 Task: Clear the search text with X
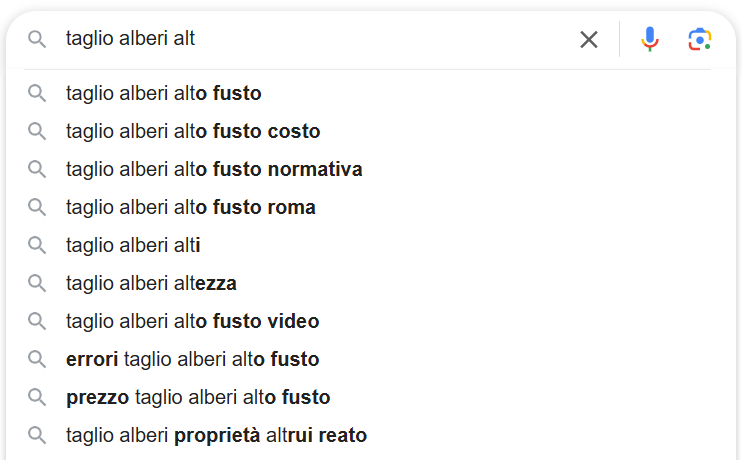(589, 39)
